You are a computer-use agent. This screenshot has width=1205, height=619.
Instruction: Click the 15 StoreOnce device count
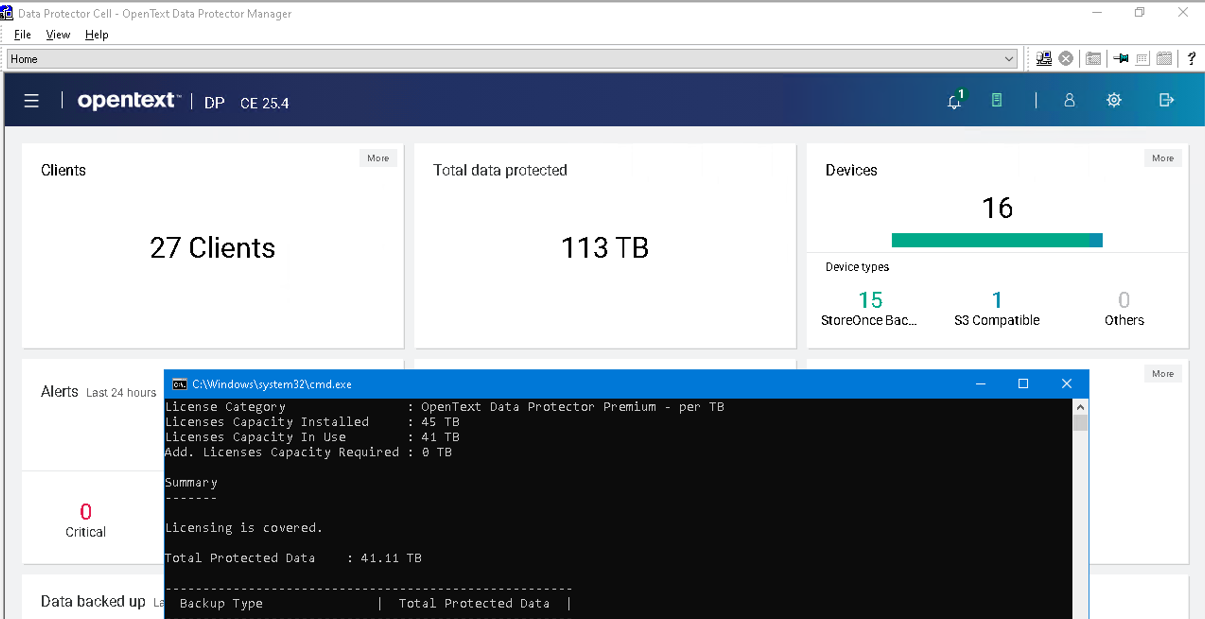tap(870, 300)
